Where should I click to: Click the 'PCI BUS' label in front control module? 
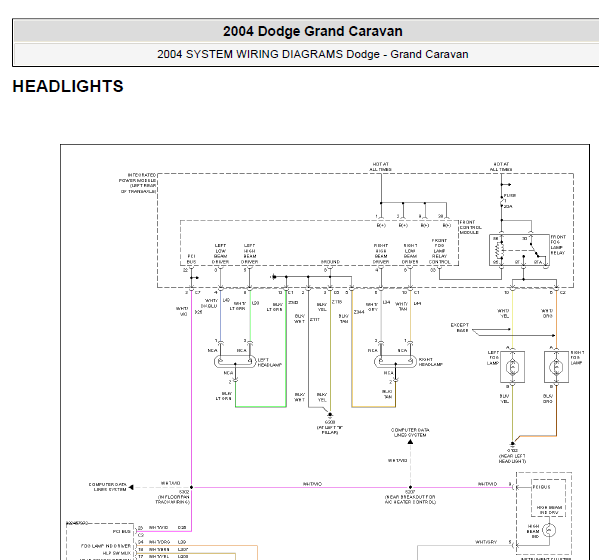(x=191, y=259)
